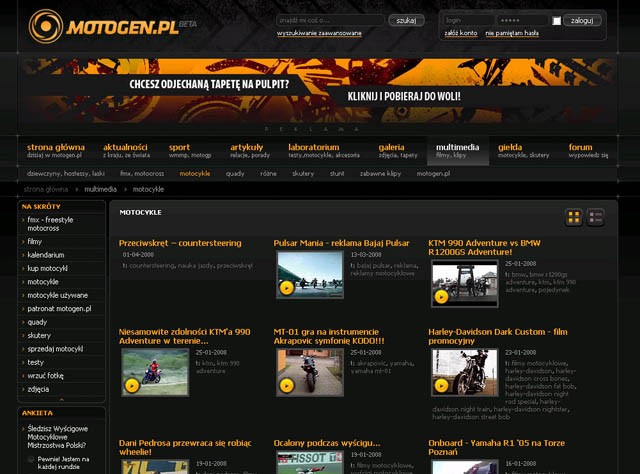Open 'Onboard - Yamaha R1 '05' video title
640x474 pixels.
coord(496,447)
